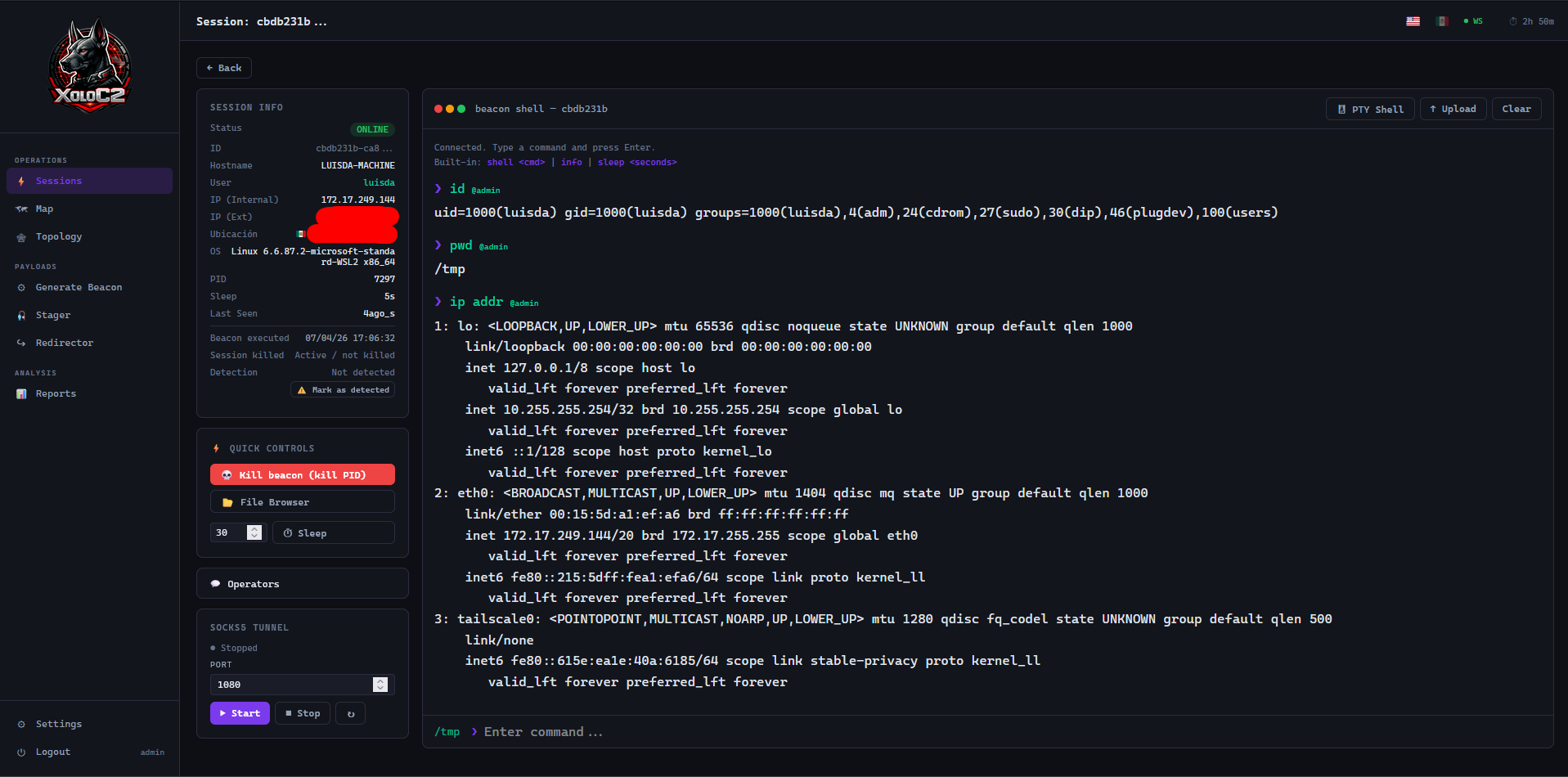Open the Redirector page in the sidebar
This screenshot has width=1568, height=777.
coord(64,344)
